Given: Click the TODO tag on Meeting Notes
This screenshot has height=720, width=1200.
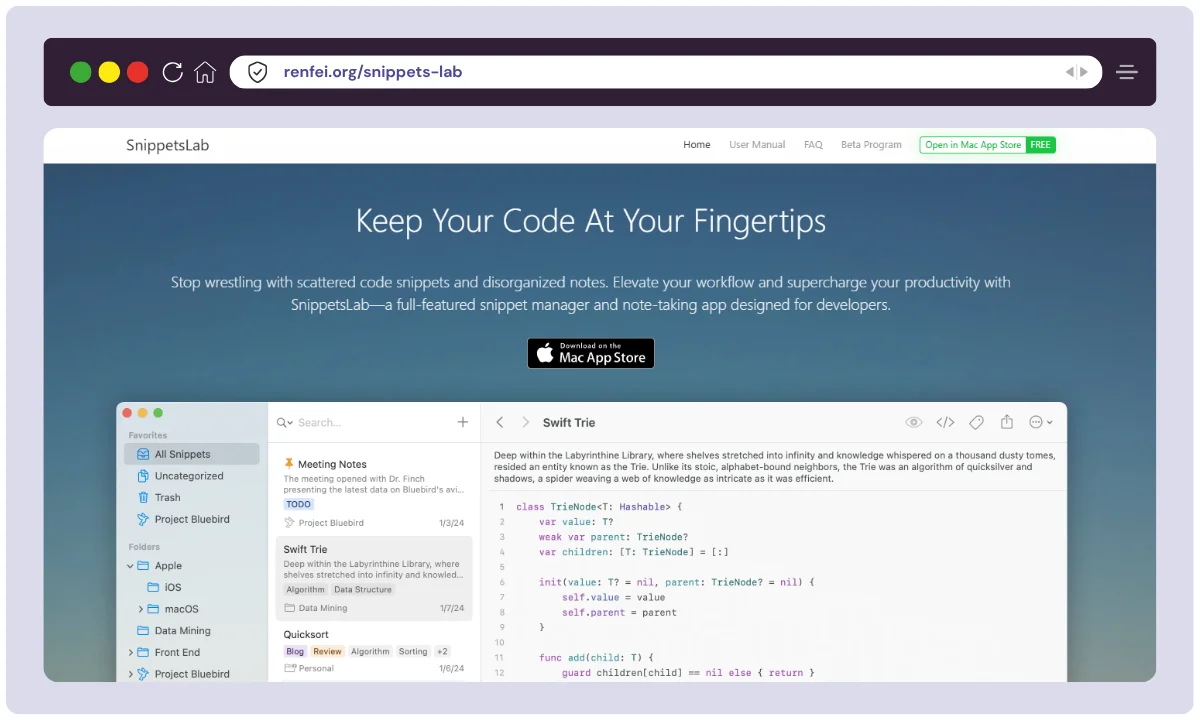Looking at the screenshot, I should coord(299,505).
